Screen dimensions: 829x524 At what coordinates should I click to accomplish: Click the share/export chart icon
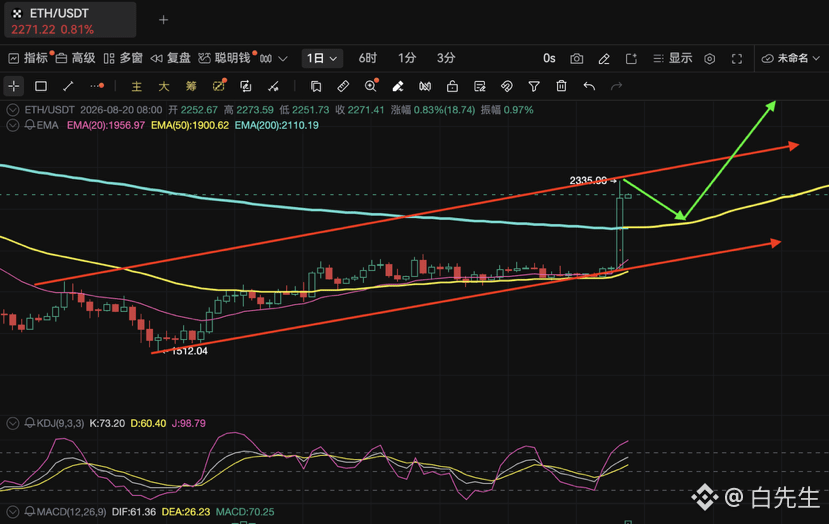click(631, 59)
